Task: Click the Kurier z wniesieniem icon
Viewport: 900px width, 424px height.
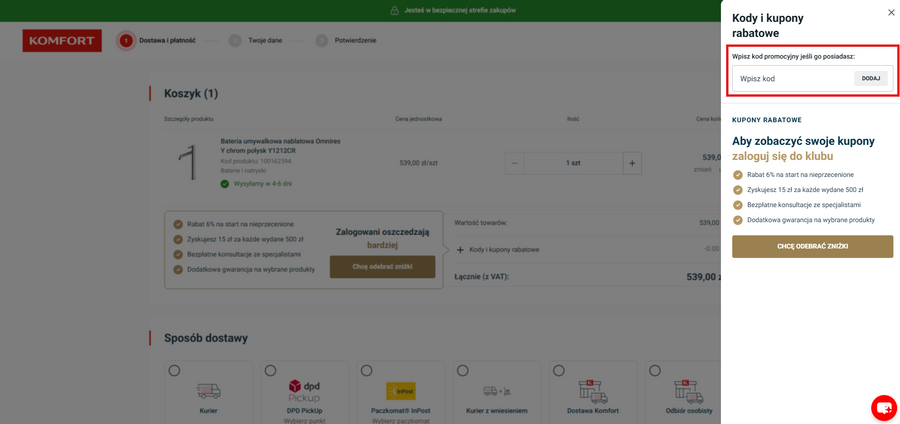Action: [x=496, y=391]
